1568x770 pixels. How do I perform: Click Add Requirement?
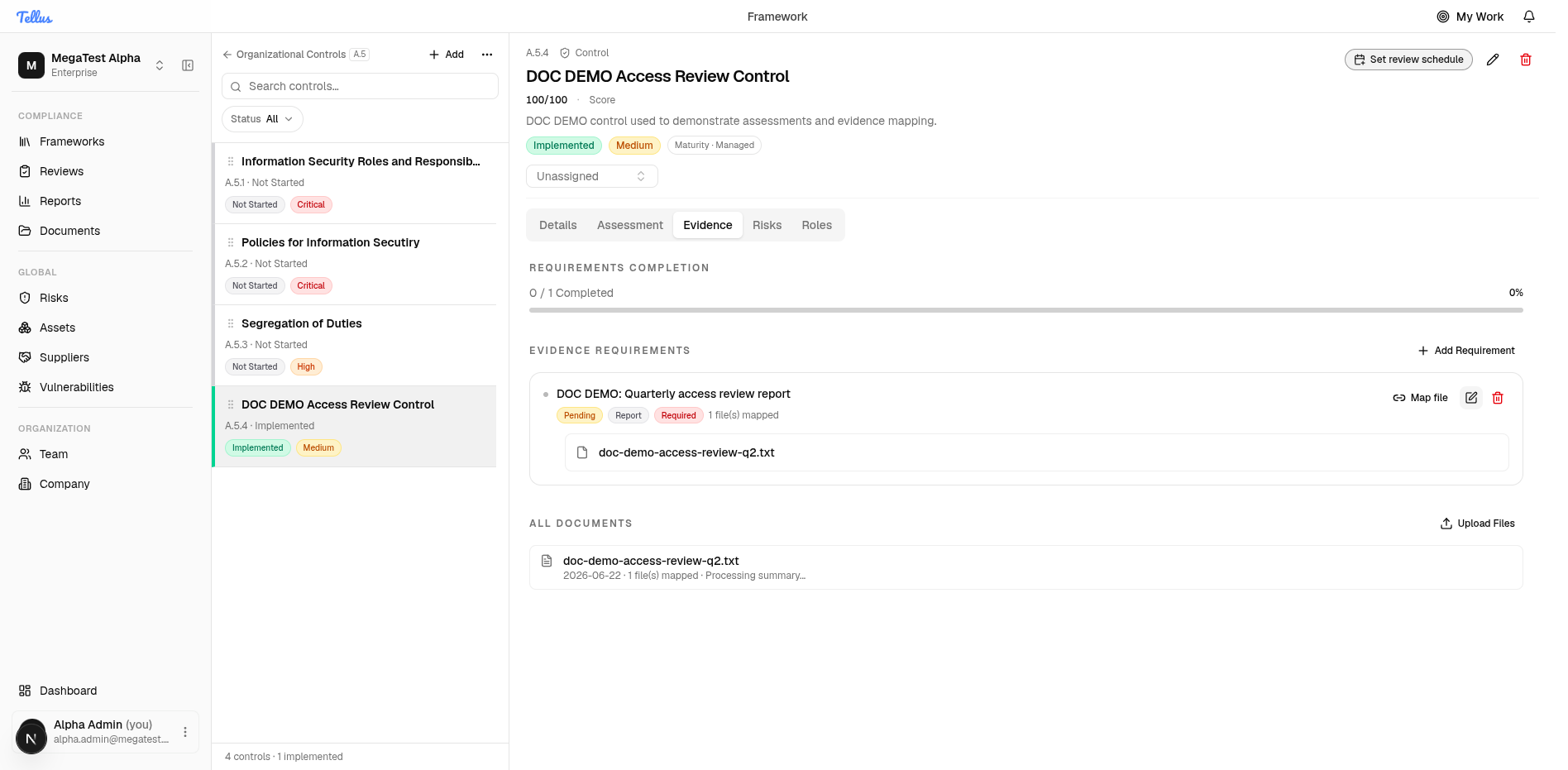1466,351
